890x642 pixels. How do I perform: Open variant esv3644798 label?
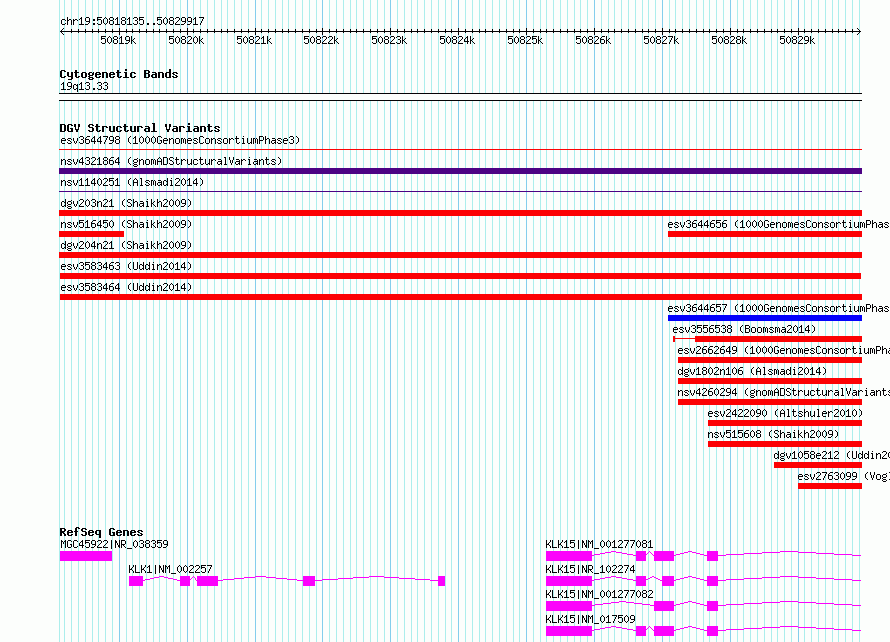[180, 140]
